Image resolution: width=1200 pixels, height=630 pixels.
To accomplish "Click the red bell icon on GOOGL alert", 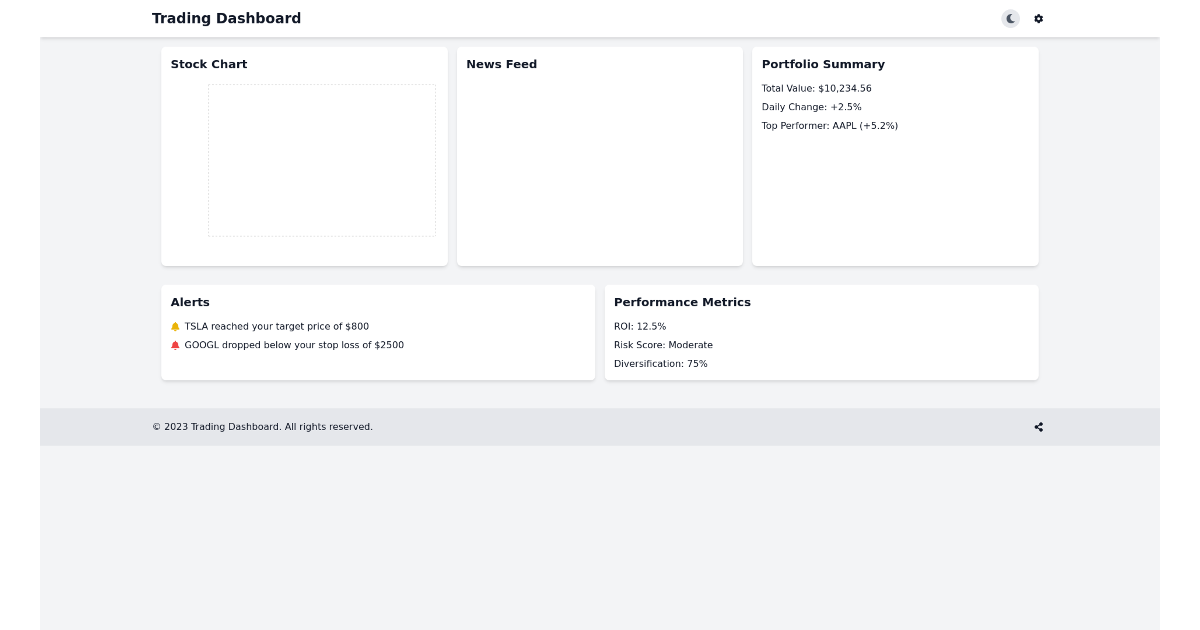I will tap(175, 345).
